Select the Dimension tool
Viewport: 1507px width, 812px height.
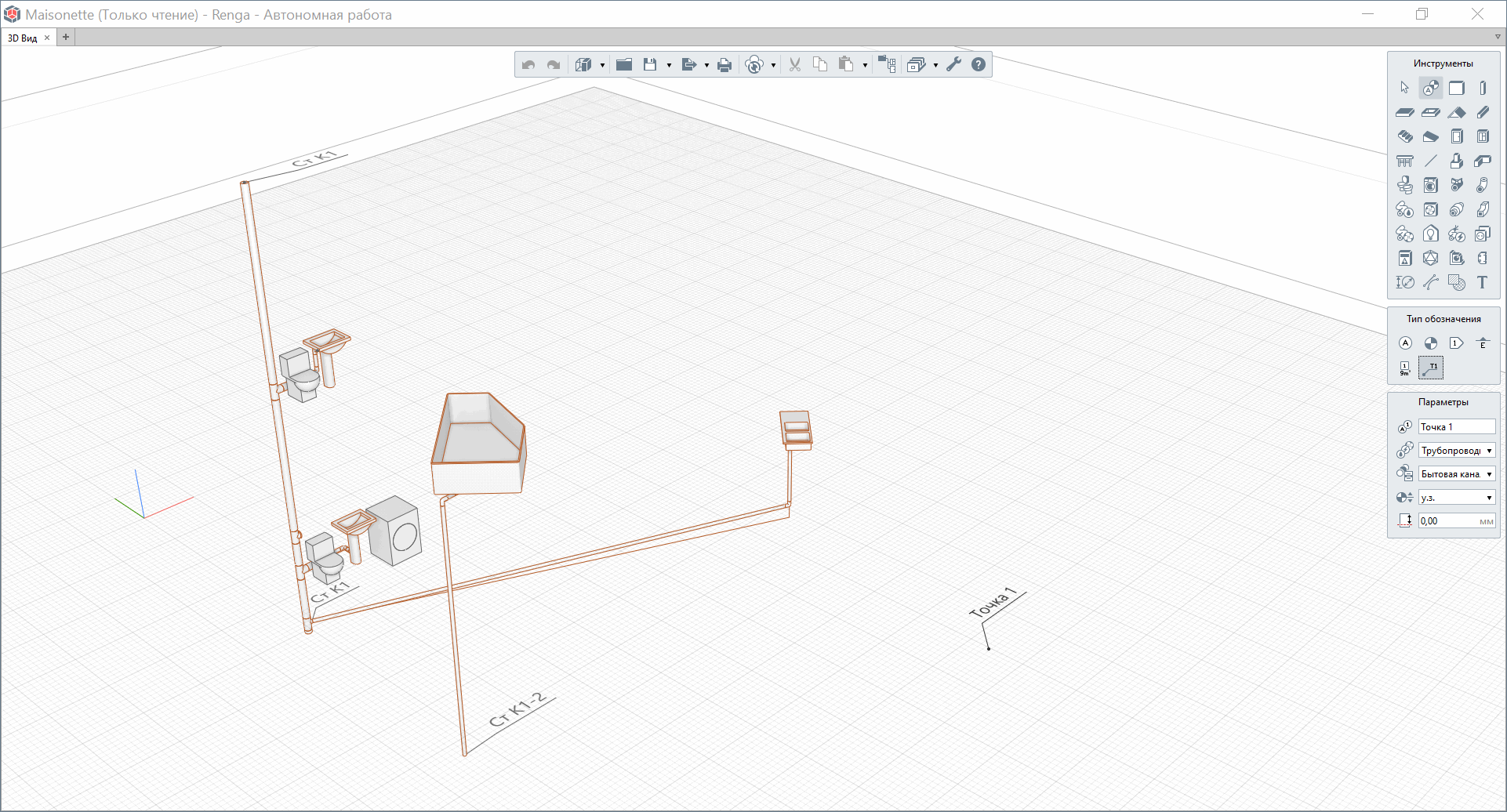[1404, 282]
